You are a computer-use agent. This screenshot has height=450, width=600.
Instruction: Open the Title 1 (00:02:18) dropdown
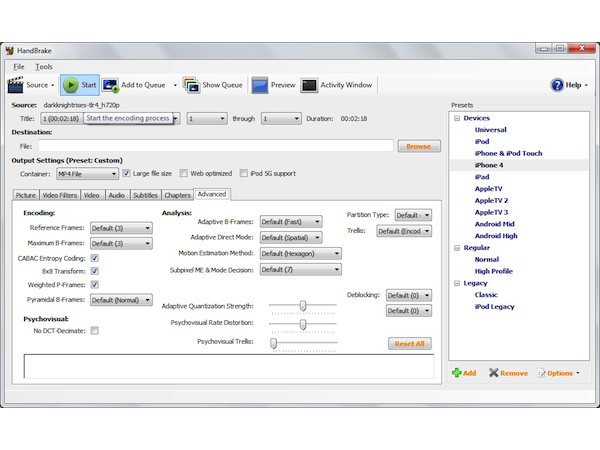(110, 119)
